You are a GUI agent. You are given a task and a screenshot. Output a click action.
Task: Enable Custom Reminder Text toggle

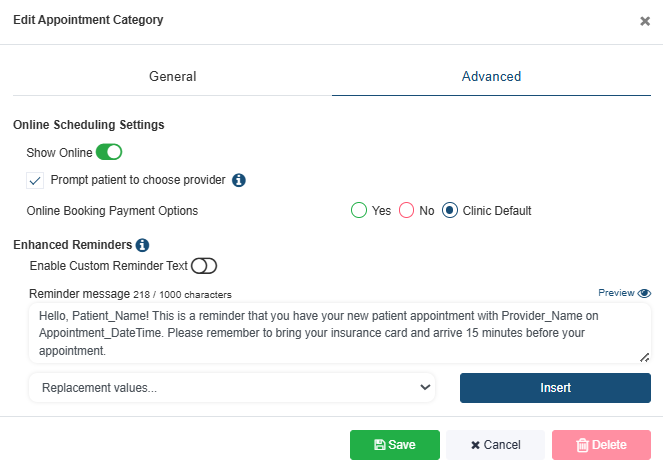204,266
